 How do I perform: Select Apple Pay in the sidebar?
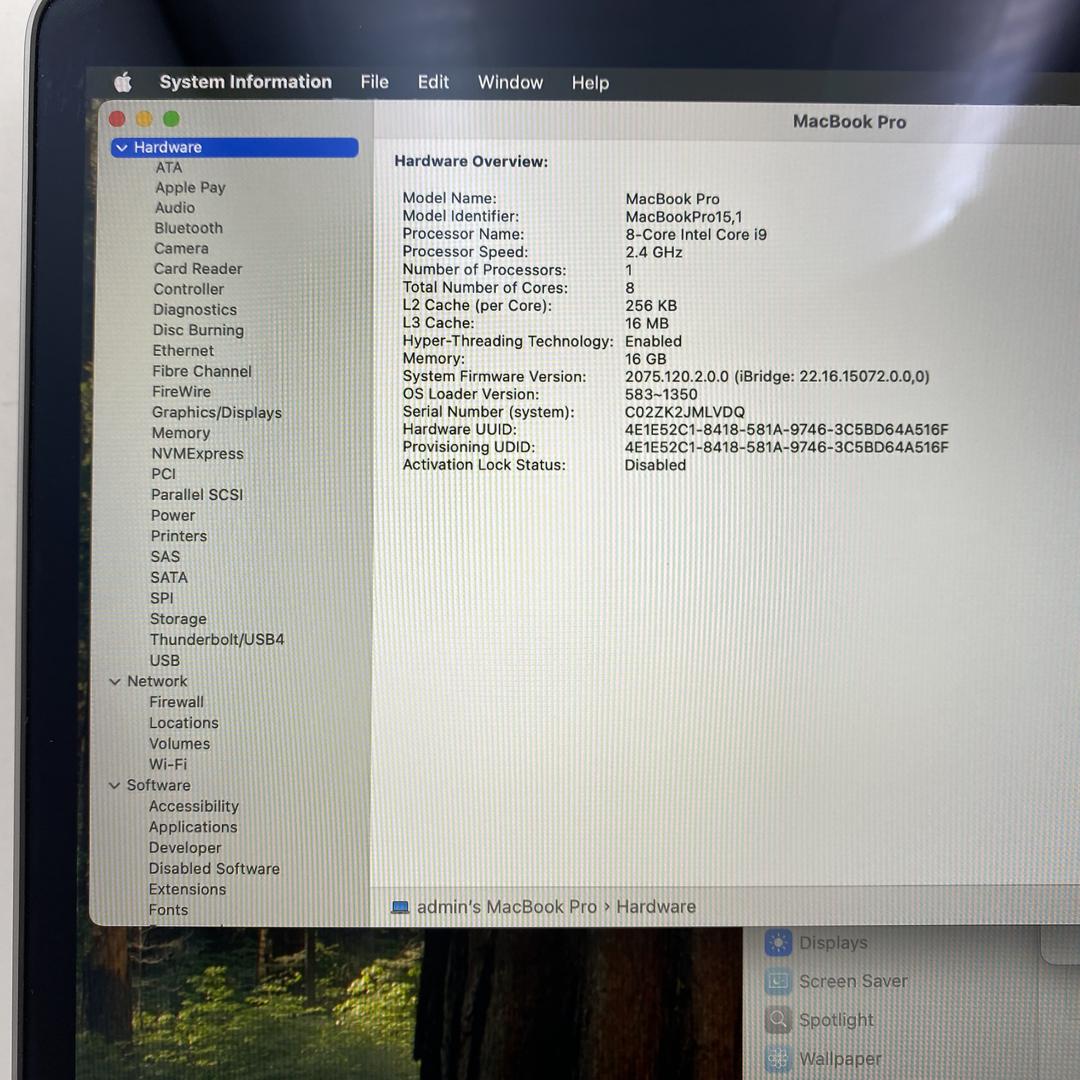coord(190,187)
